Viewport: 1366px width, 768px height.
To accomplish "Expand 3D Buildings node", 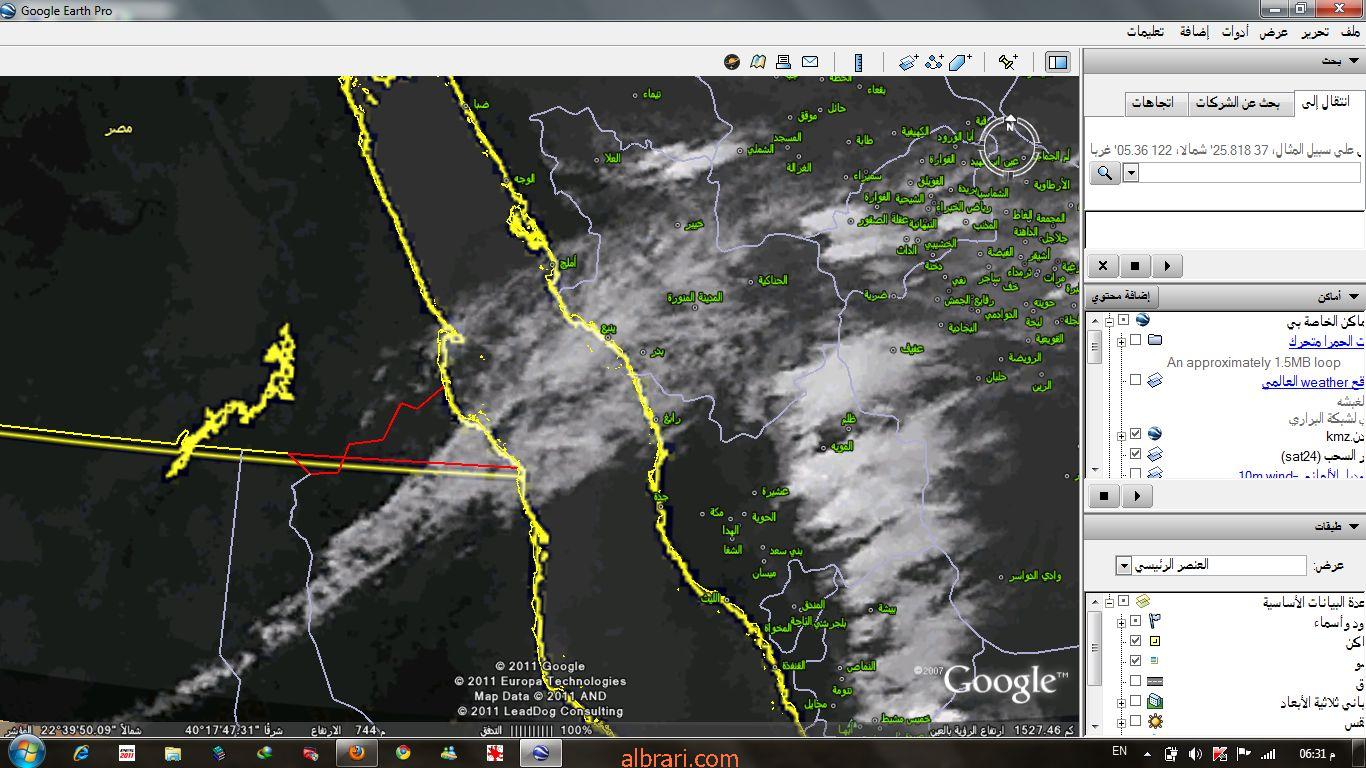I will [1121, 702].
